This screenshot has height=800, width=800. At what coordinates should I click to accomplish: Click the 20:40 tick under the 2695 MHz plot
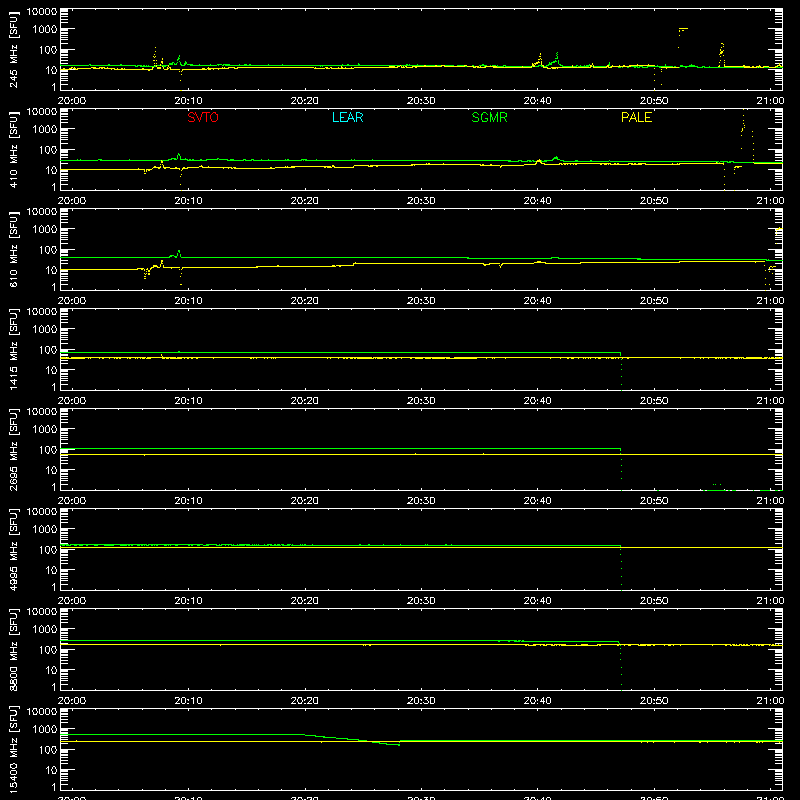(537, 501)
